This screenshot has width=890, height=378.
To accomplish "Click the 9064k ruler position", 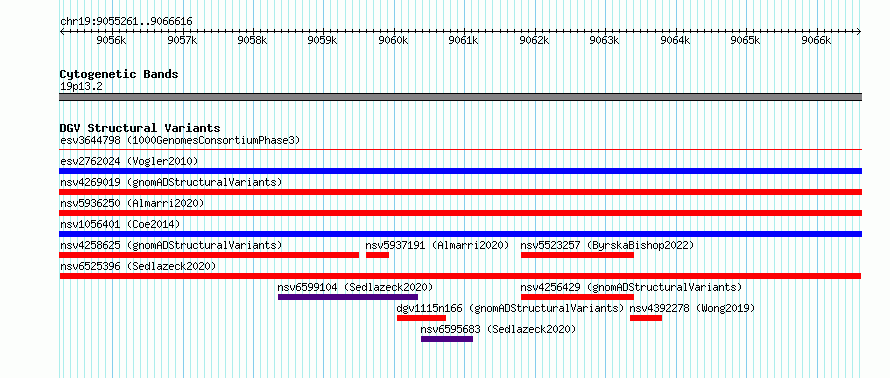I will tap(676, 40).
